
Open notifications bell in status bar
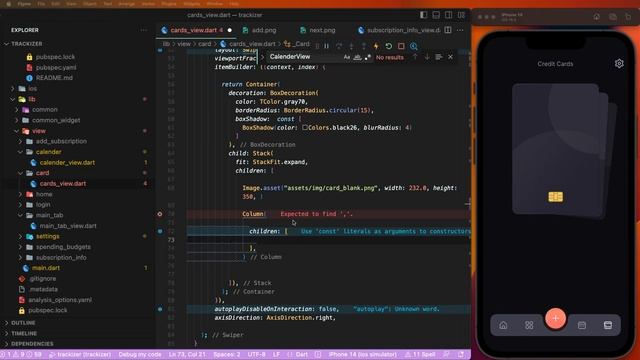tap(461, 354)
